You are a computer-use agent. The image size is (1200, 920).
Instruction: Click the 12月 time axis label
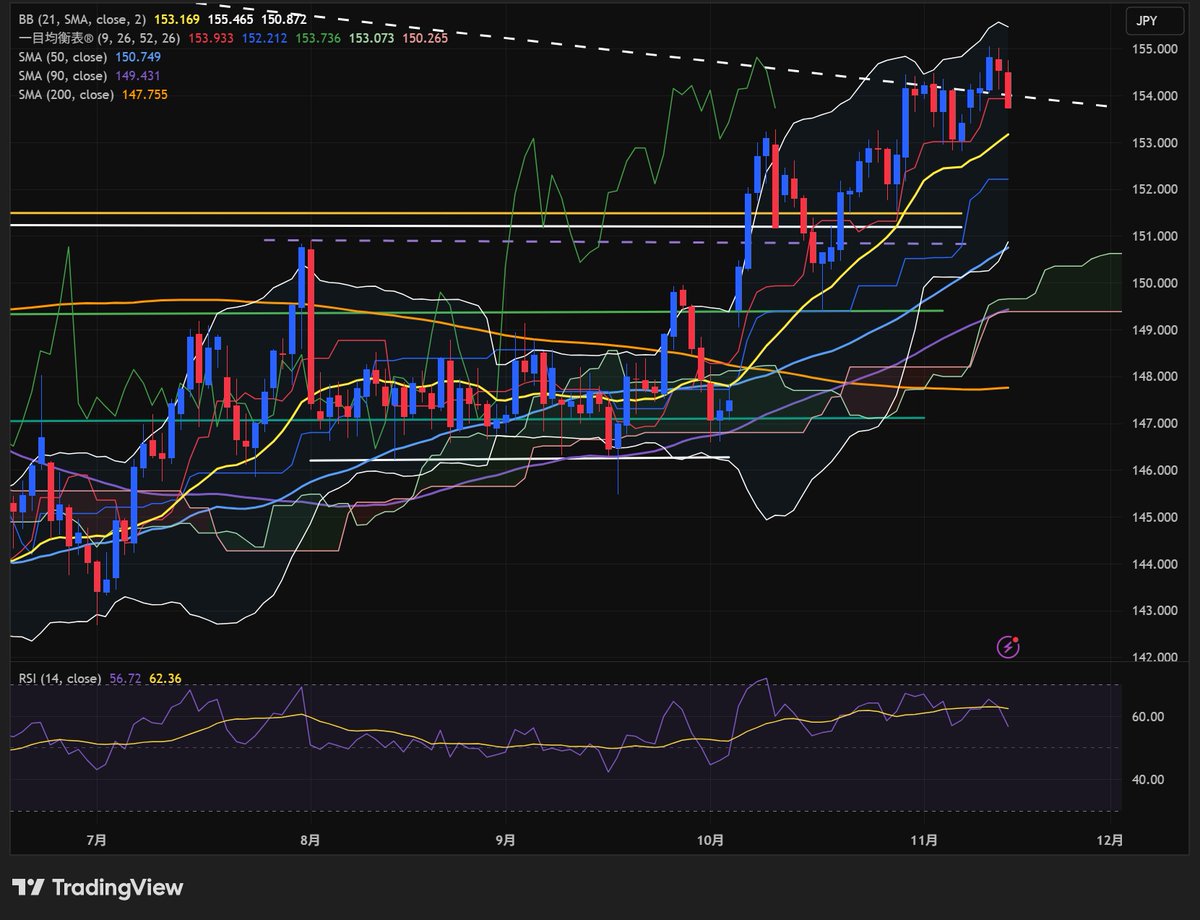pyautogui.click(x=1109, y=840)
